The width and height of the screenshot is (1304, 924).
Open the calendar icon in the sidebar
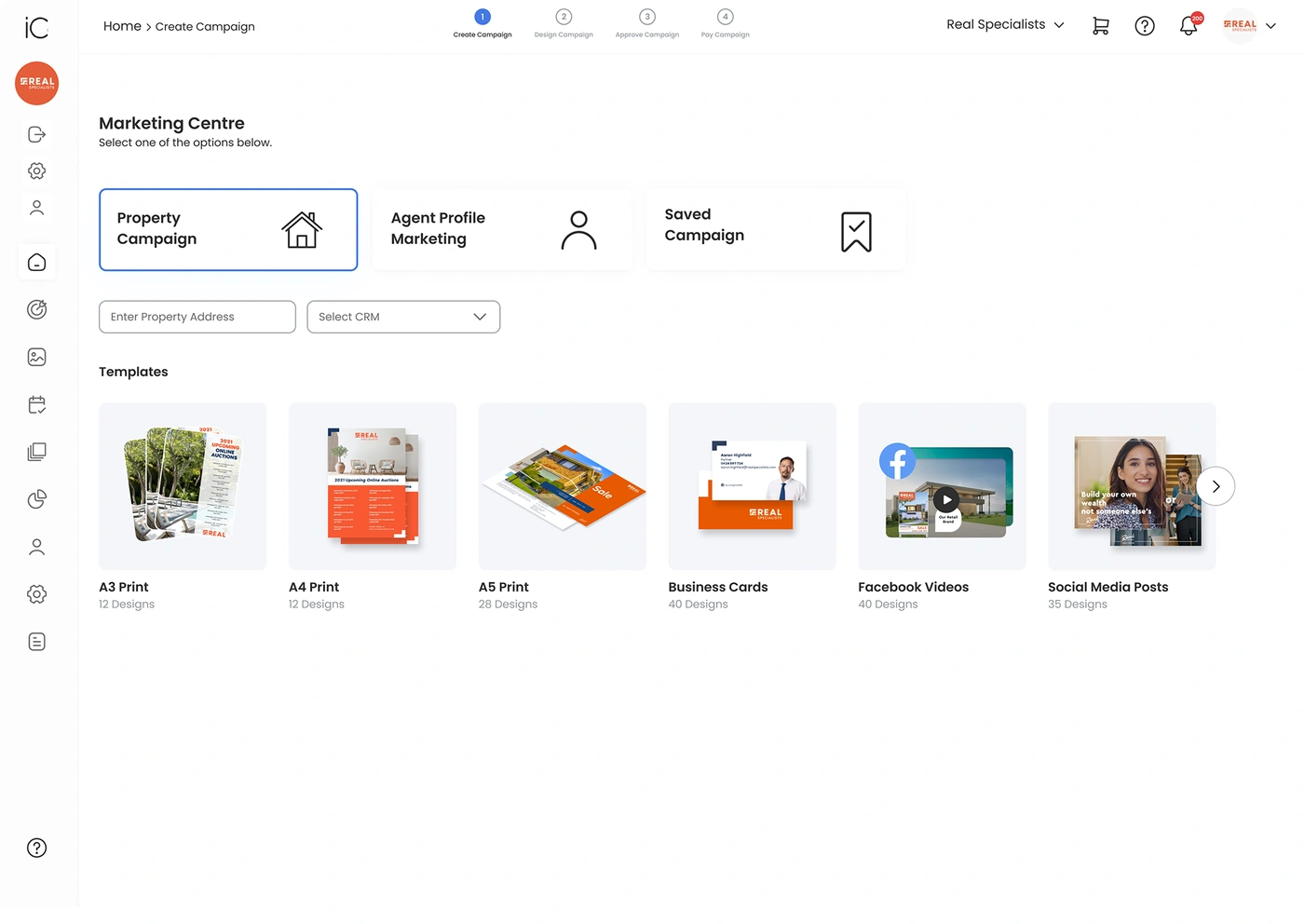[37, 404]
